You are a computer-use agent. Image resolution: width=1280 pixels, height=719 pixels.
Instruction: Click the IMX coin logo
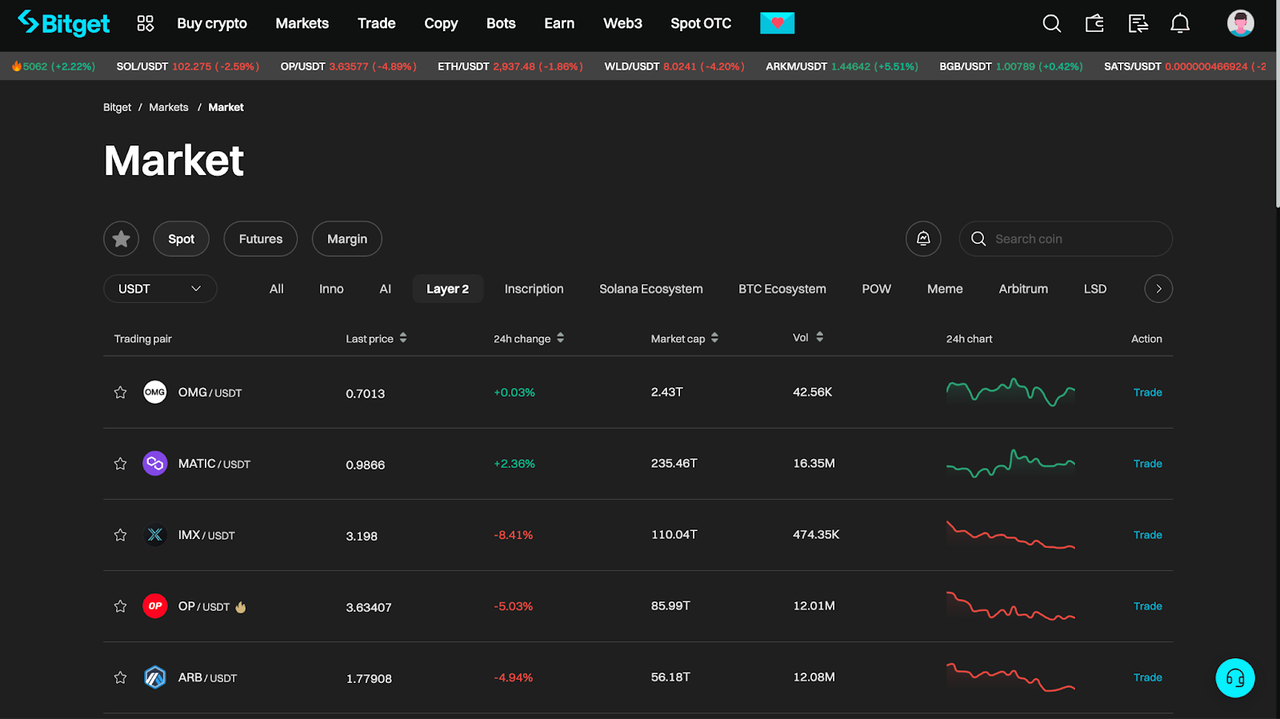154,535
